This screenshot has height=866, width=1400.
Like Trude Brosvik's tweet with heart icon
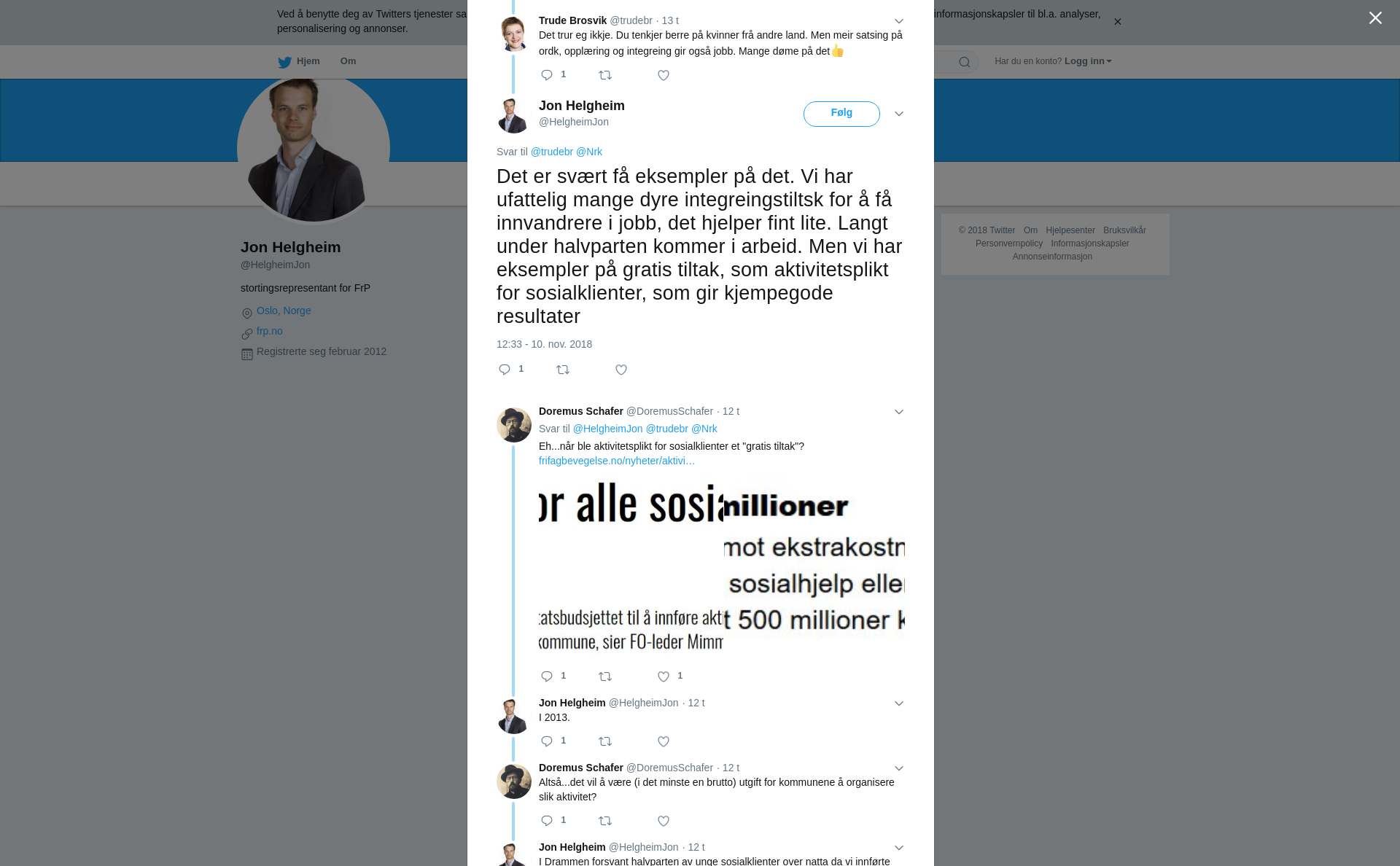[x=663, y=75]
